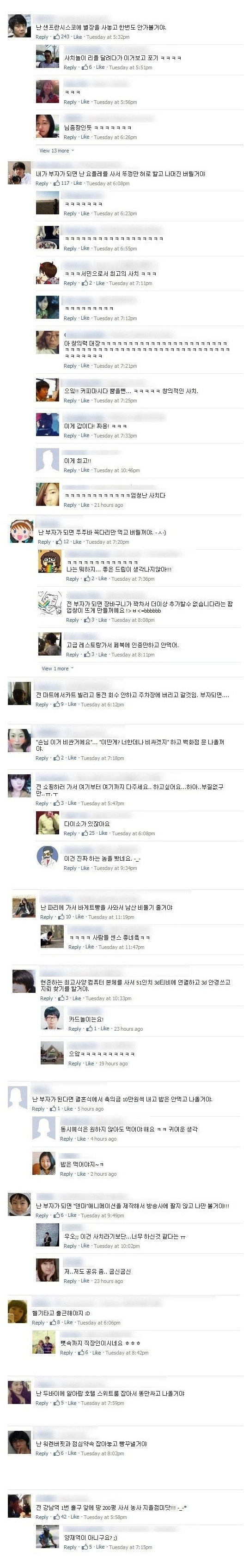Like the comment from Tuesday at 6:08pm with 117 likes
Image resolution: width=249 pixels, height=1568 pixels.
(77, 183)
